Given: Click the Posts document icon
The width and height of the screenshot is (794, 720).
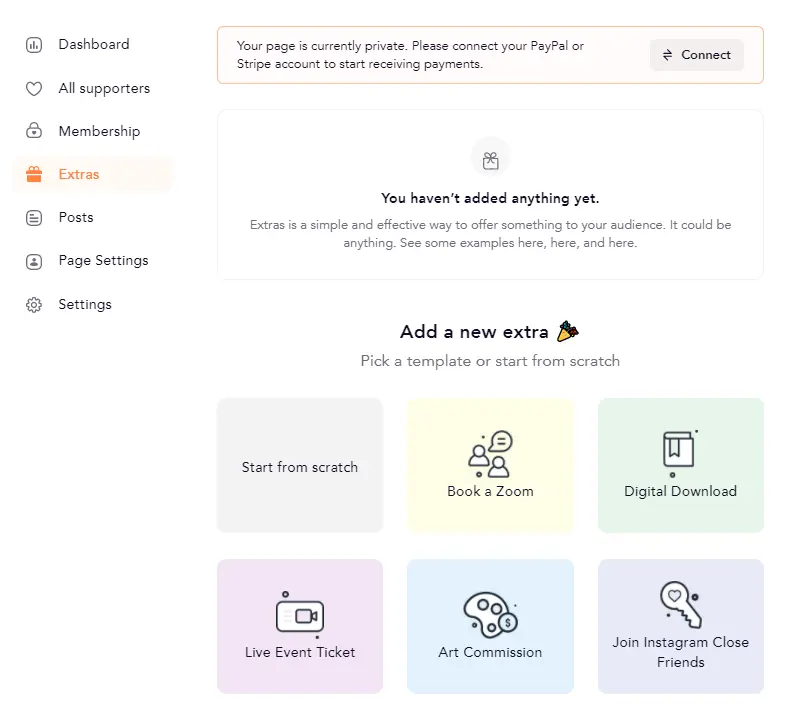Looking at the screenshot, I should click(34, 218).
